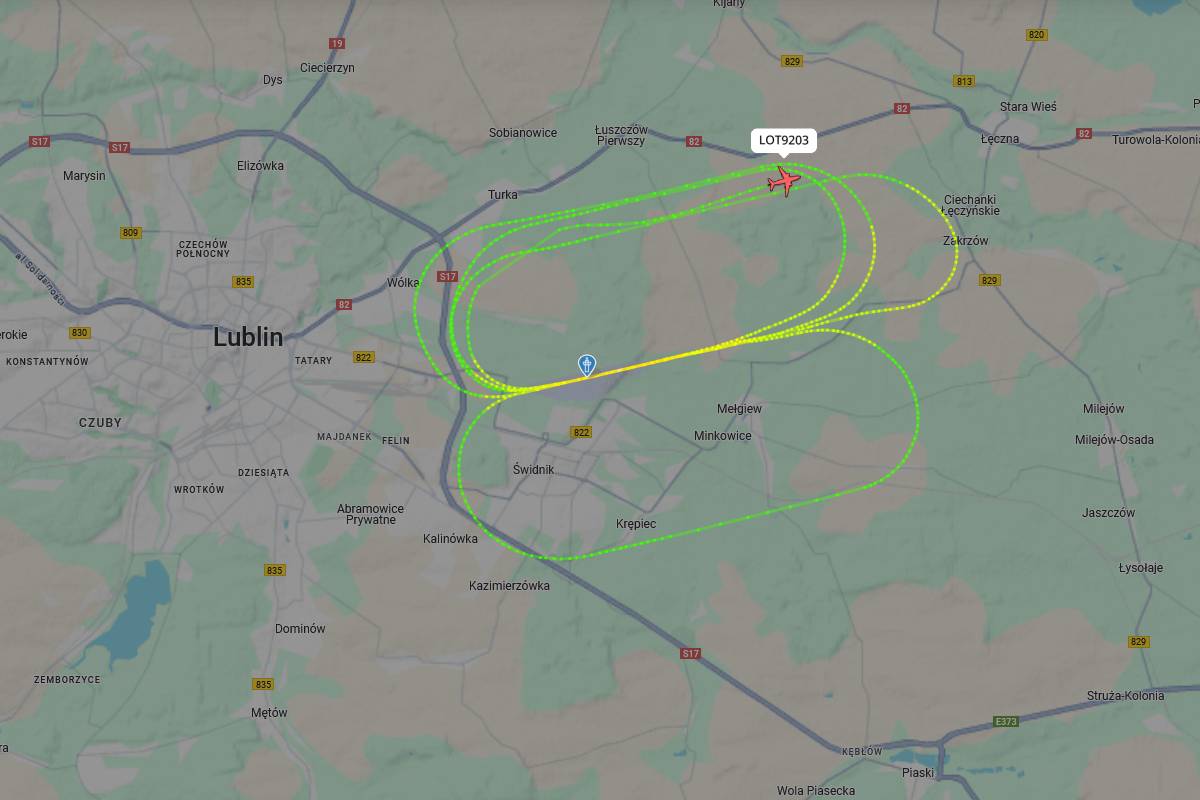Select the Krępiec village label
1200x800 pixels.
pyautogui.click(x=636, y=524)
